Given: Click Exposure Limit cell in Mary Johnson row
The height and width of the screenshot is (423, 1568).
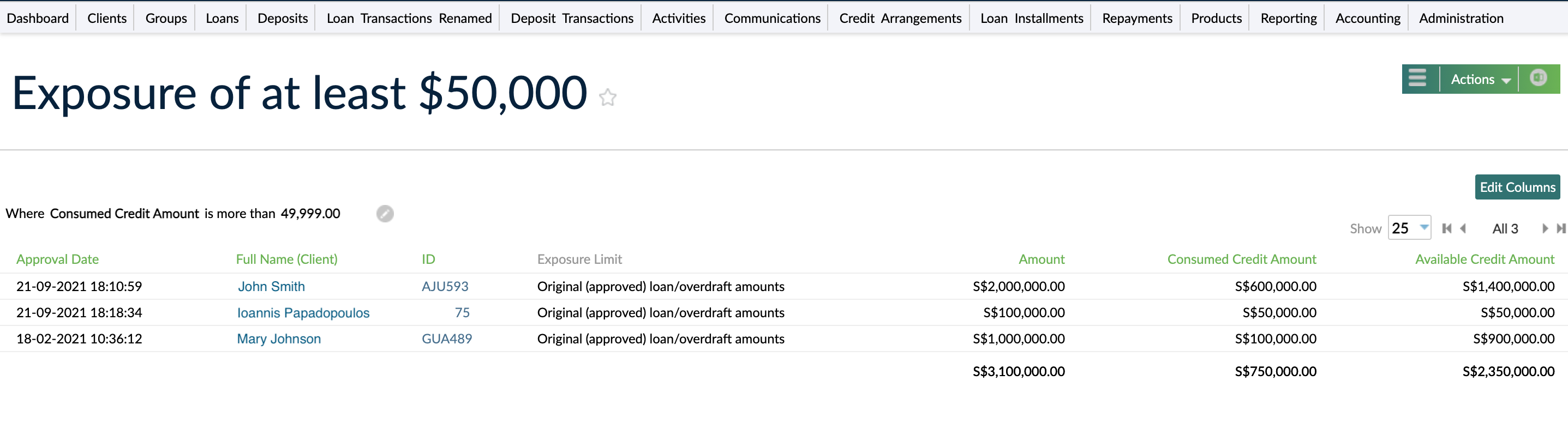Looking at the screenshot, I should point(661,339).
